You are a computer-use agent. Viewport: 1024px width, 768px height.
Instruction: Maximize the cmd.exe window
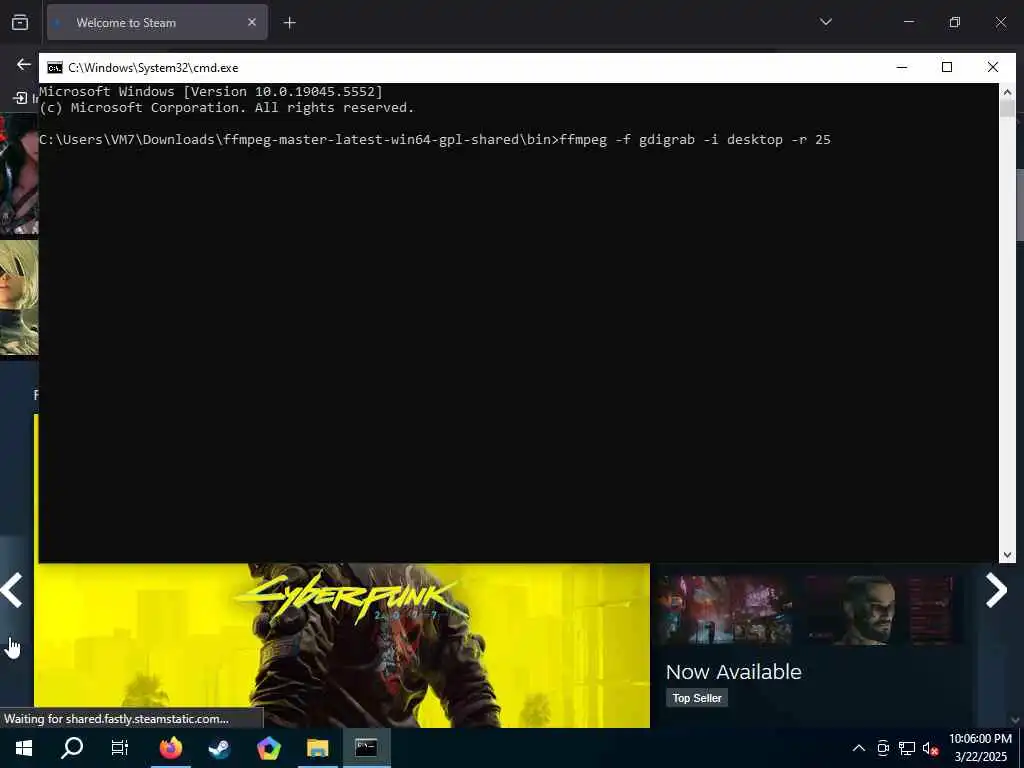(x=947, y=67)
